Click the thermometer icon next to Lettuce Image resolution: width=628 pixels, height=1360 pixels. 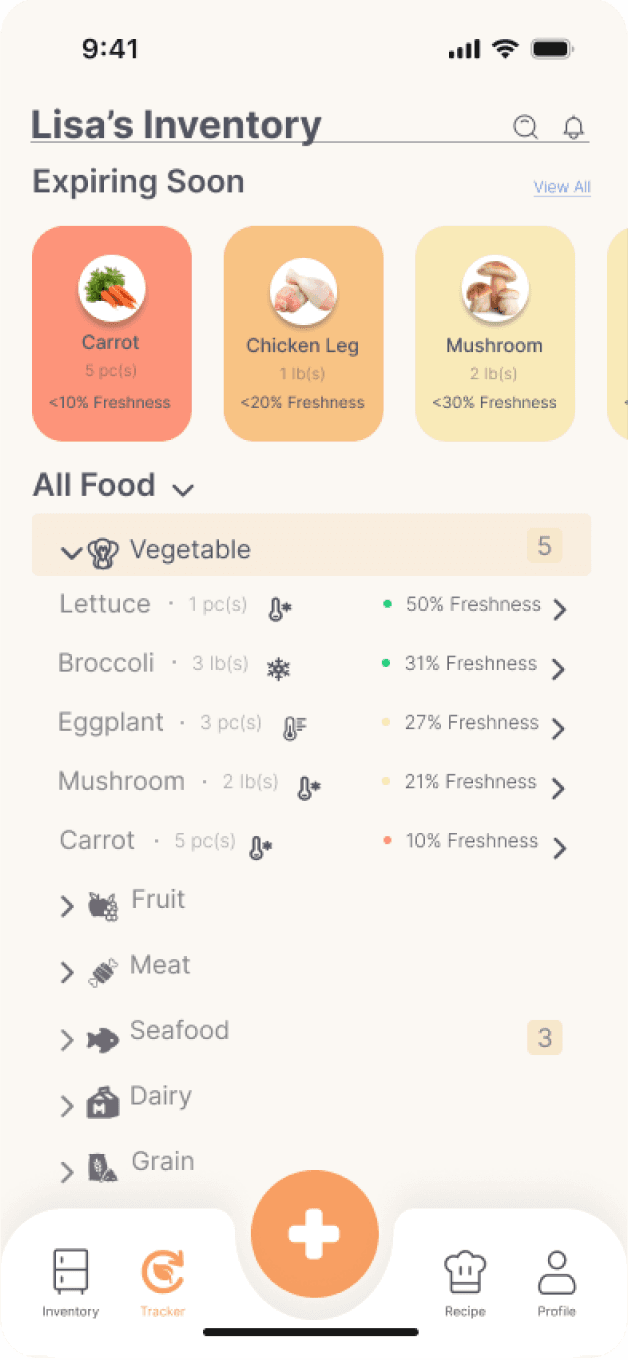[x=280, y=609]
